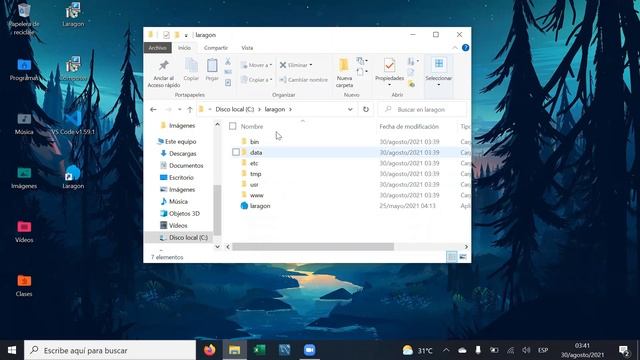640x360 pixels.
Task: Check the box next to data folder
Action: tap(236, 152)
